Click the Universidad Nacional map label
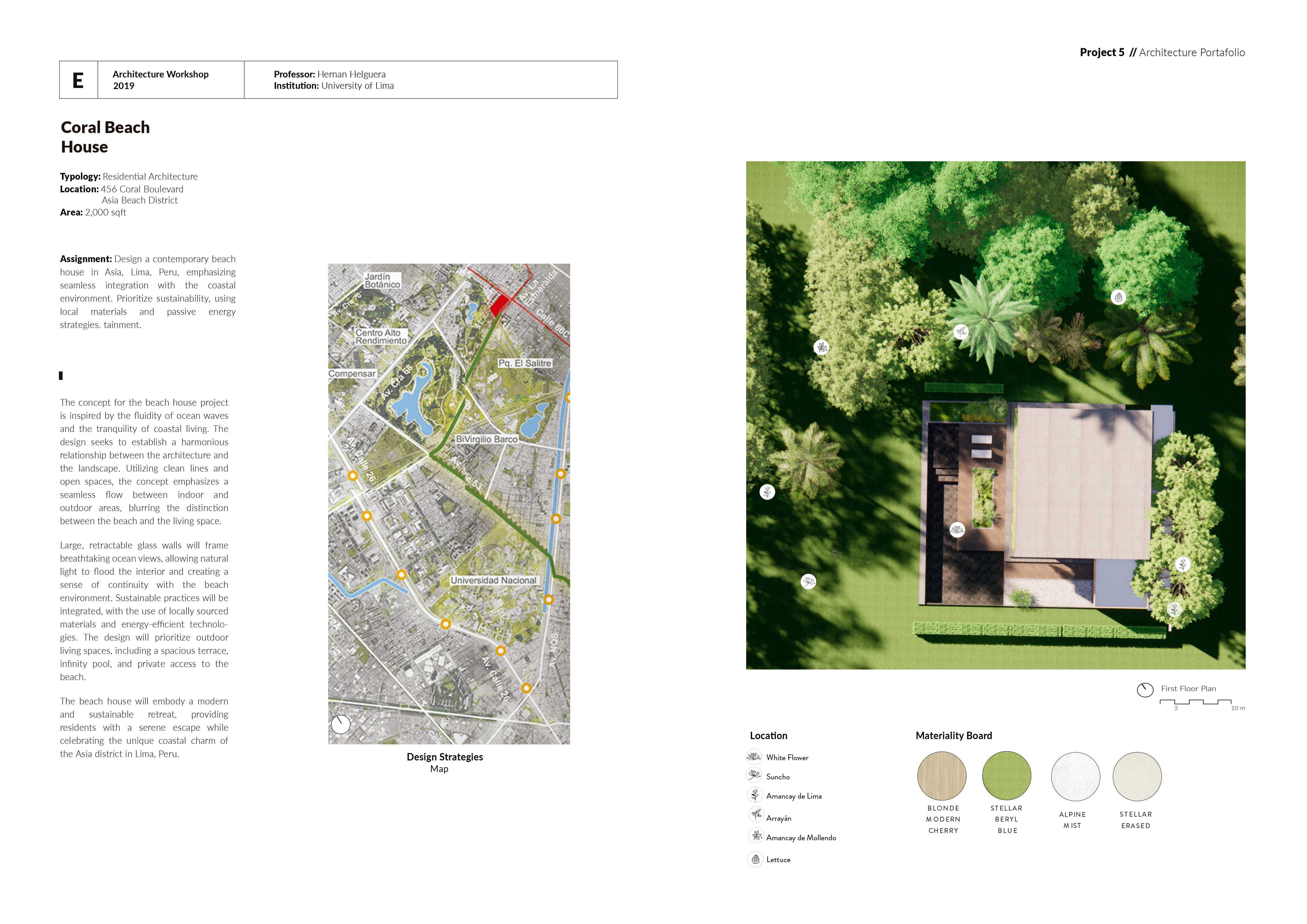Screen dimensions: 1307x924 pyautogui.click(x=493, y=580)
